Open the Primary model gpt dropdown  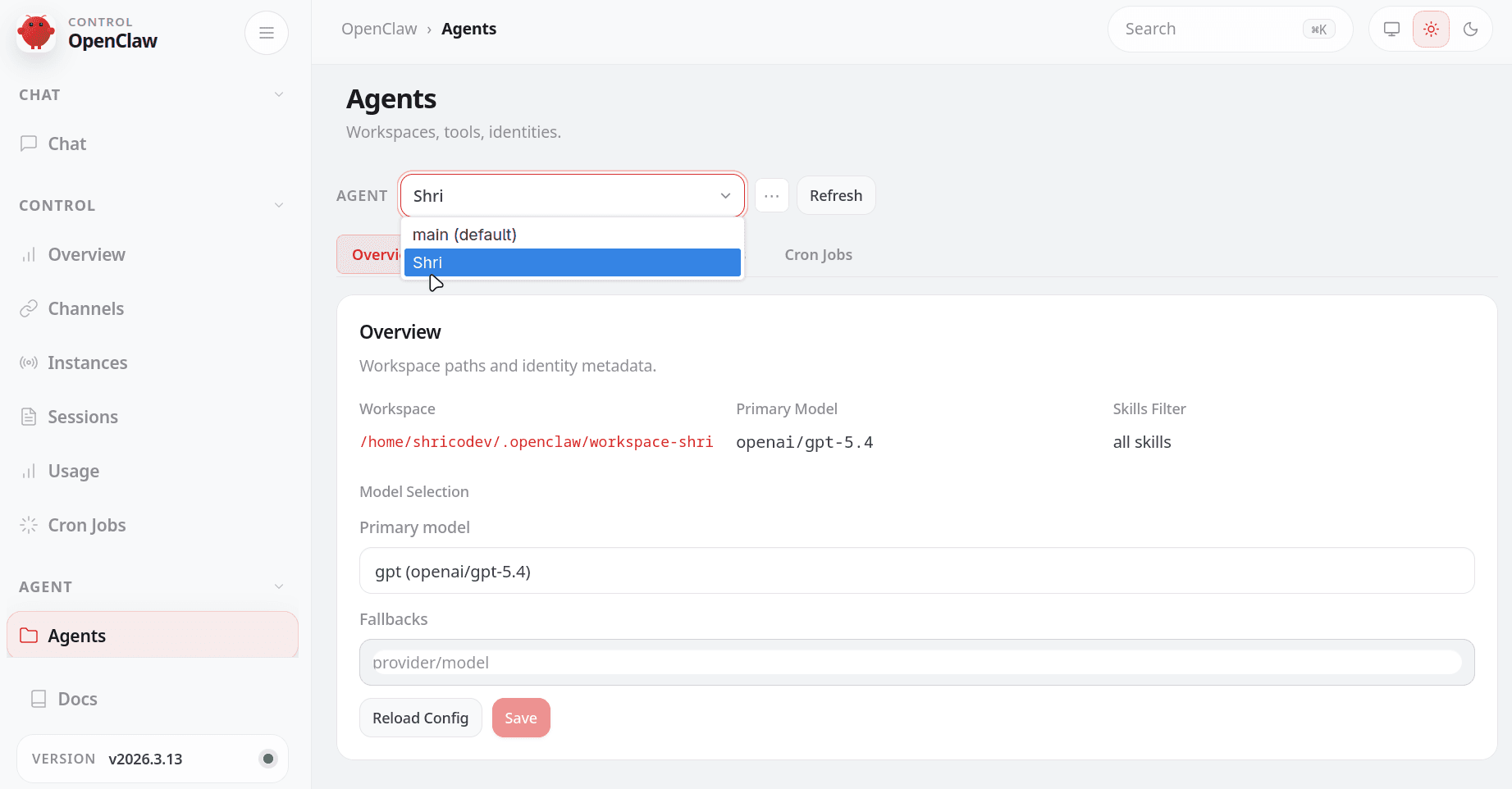pos(917,571)
